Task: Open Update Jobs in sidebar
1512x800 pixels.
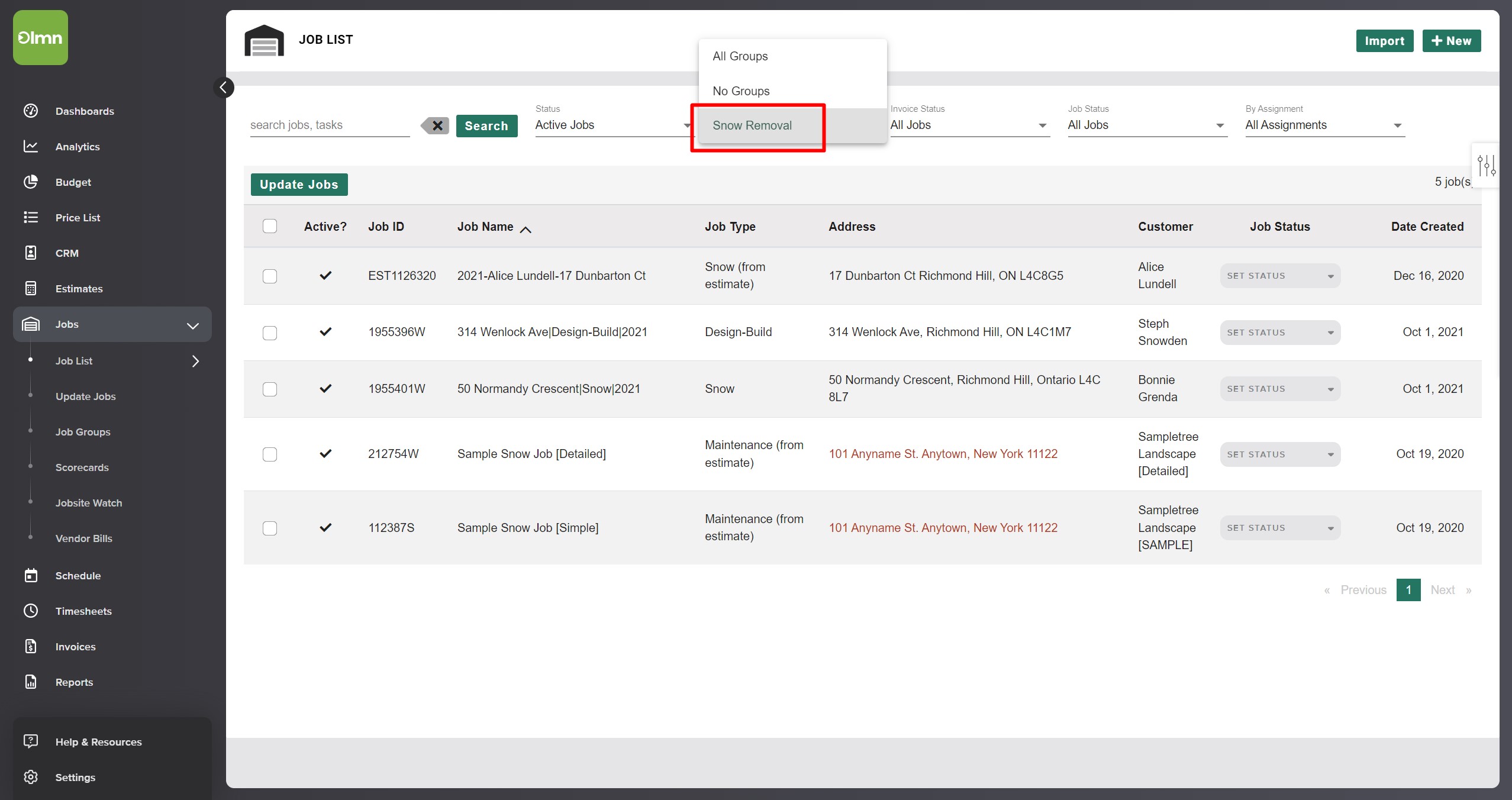Action: click(x=85, y=396)
